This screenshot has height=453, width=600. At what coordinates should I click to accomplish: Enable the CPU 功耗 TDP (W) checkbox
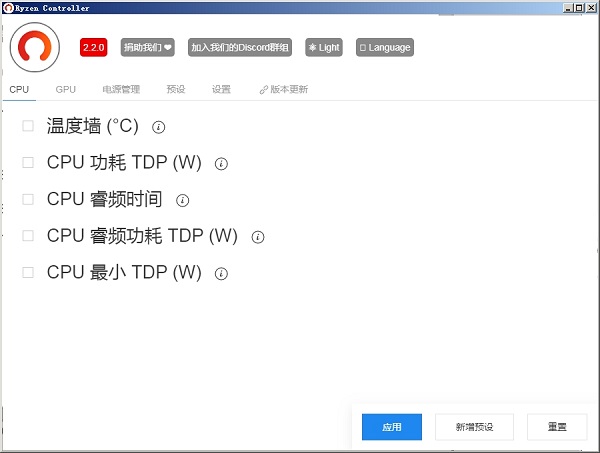click(x=28, y=163)
